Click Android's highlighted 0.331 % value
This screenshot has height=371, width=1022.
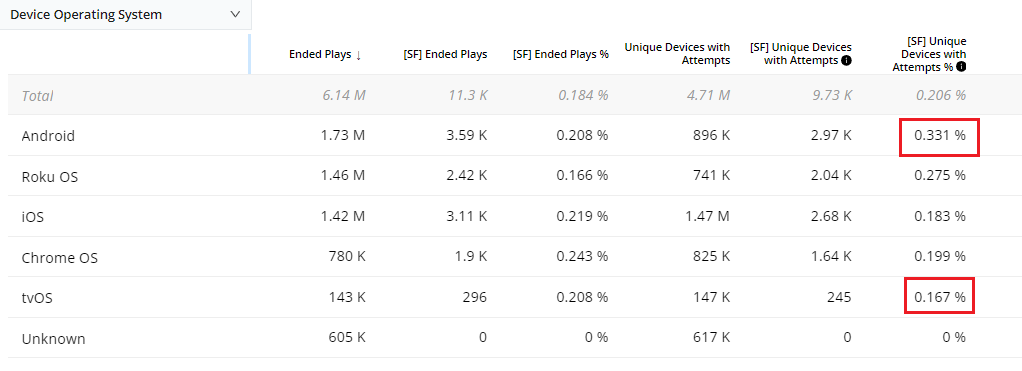[x=939, y=136]
